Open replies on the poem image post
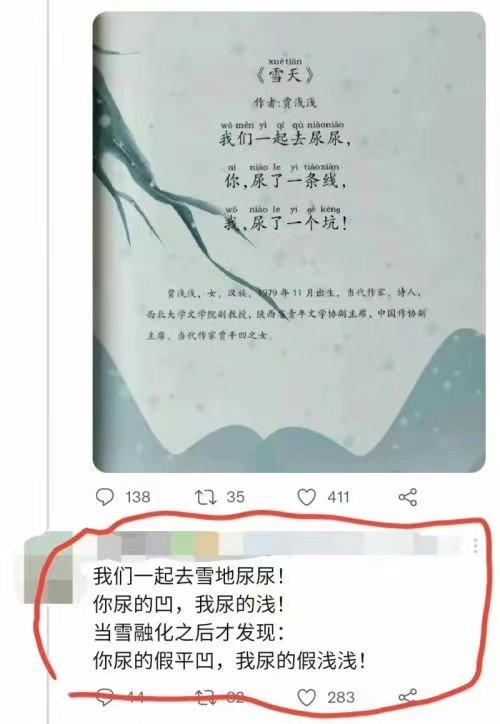 coord(105,497)
